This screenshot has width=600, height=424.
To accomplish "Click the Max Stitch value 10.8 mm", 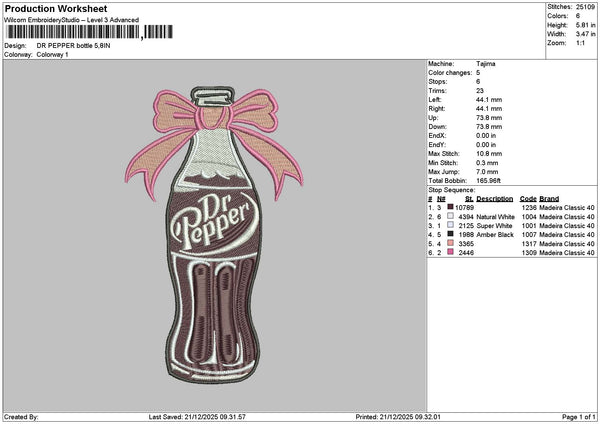I will 489,154.
